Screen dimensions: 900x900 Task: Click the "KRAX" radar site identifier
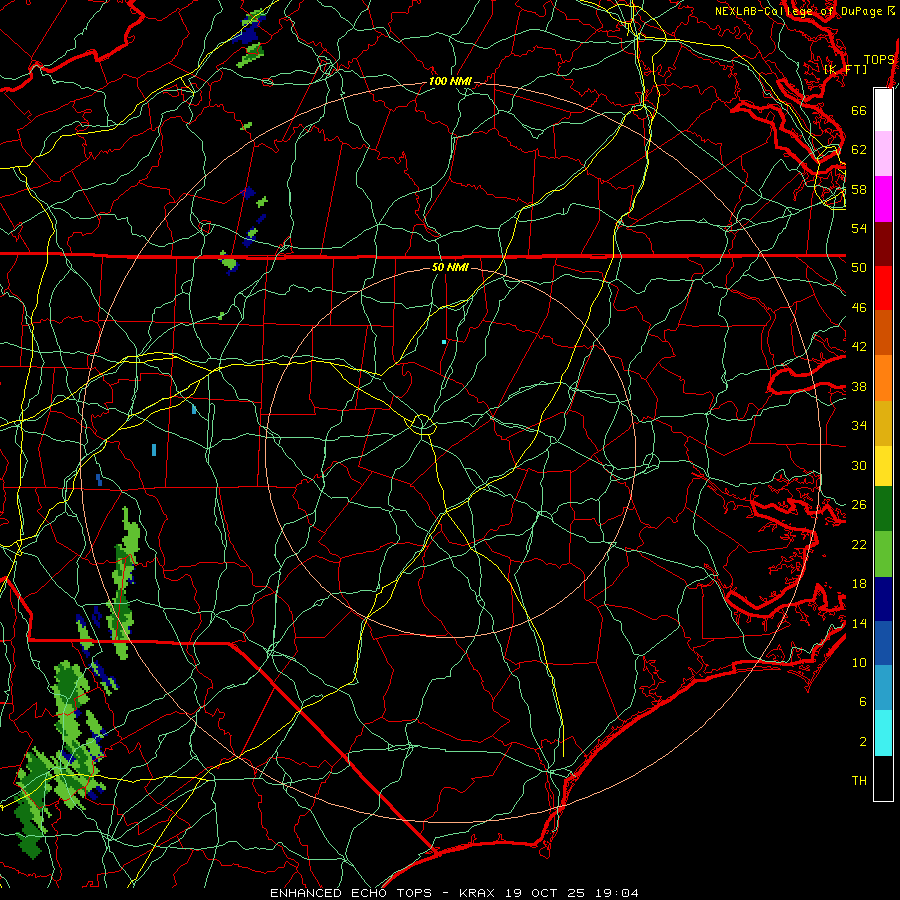click(478, 893)
